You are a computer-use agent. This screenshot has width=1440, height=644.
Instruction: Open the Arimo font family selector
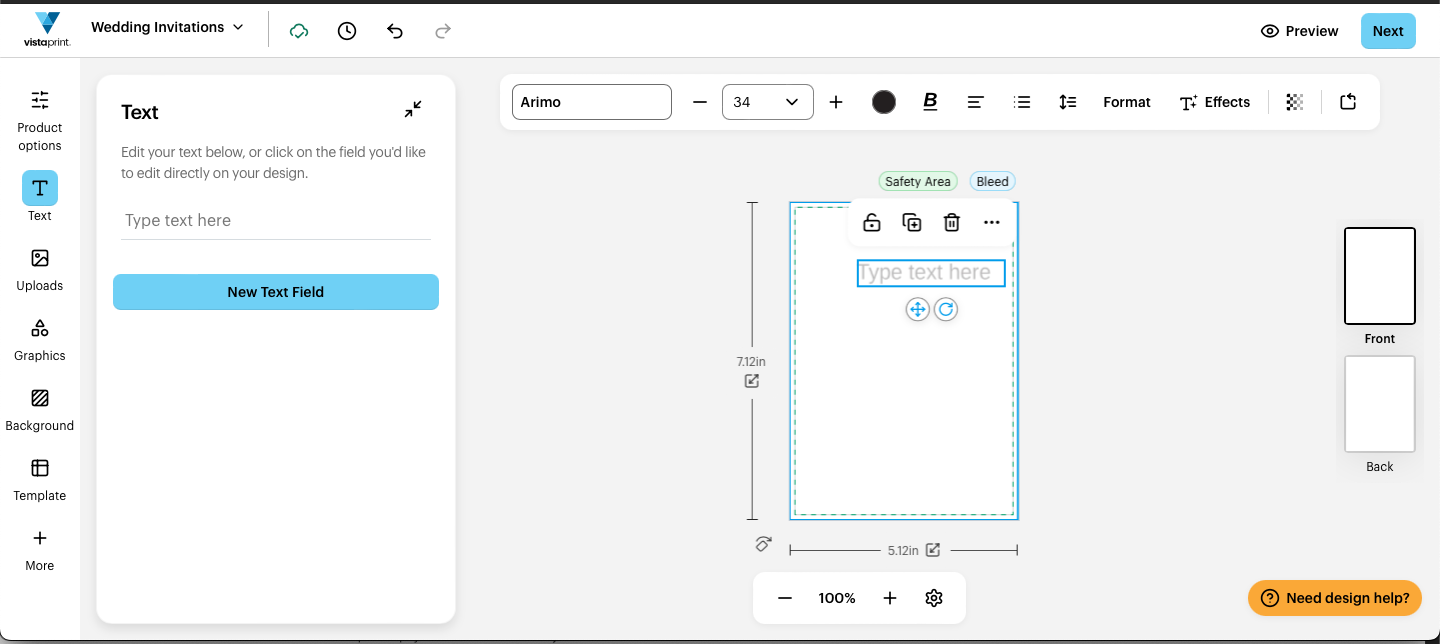(x=592, y=102)
